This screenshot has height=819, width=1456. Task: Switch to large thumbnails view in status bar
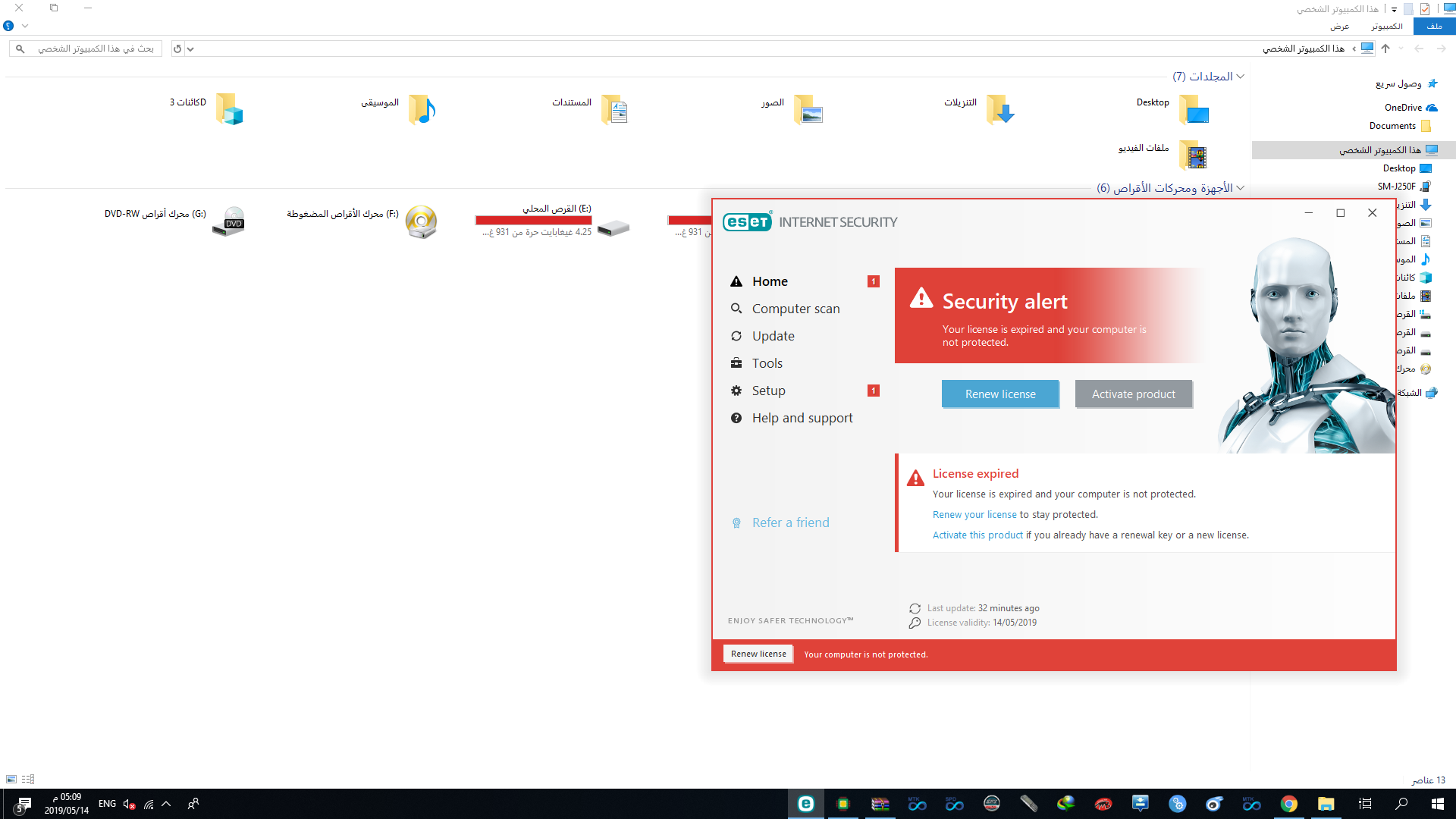(x=11, y=779)
